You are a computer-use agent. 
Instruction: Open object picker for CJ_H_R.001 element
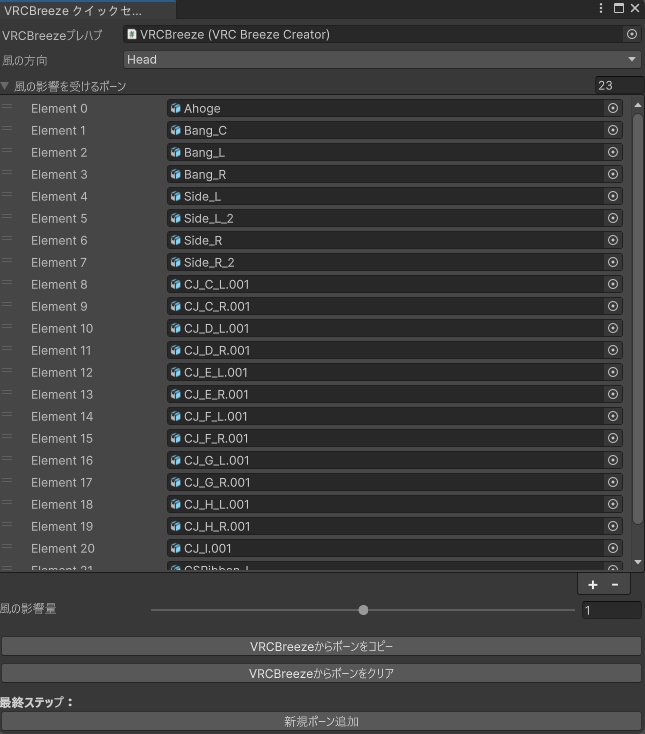tap(613, 526)
